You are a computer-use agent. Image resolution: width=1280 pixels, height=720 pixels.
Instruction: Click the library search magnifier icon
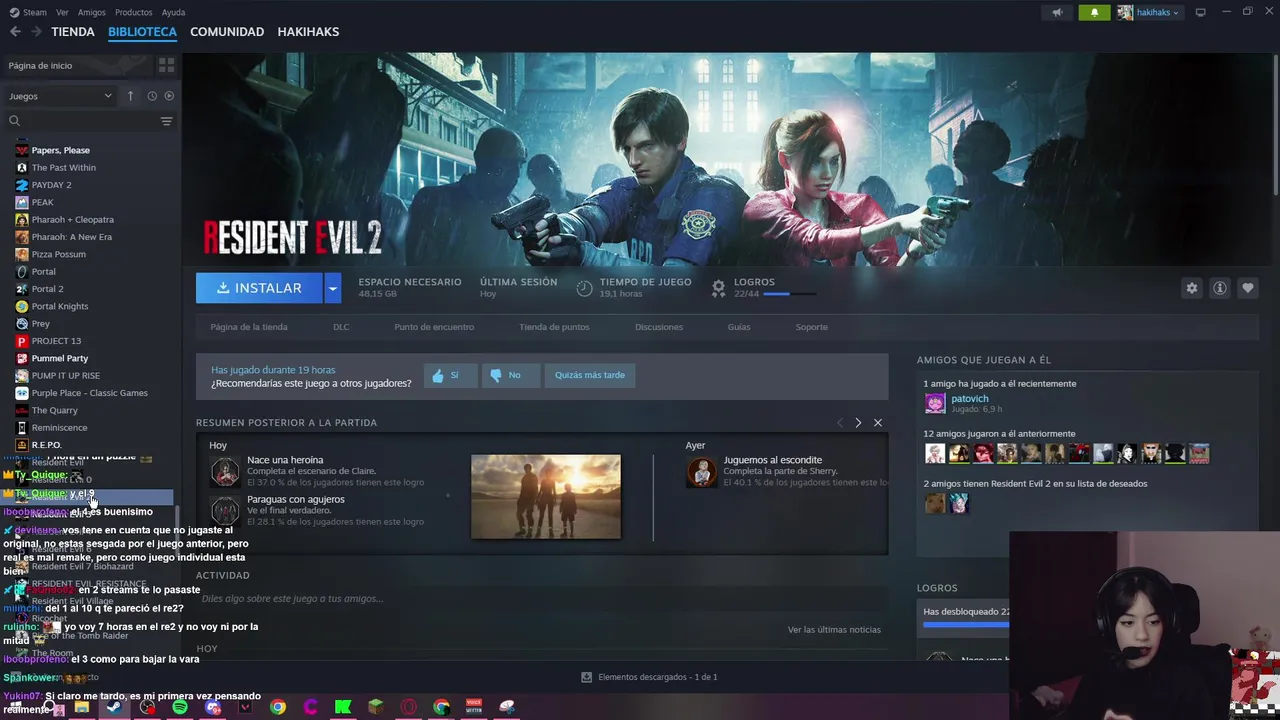[14, 121]
